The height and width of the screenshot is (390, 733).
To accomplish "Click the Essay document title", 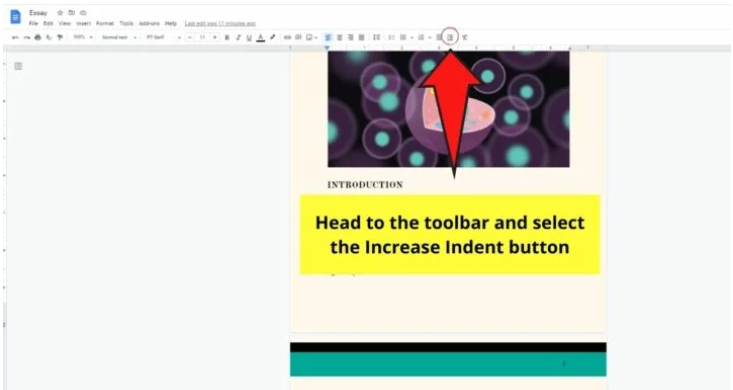I will point(38,13).
